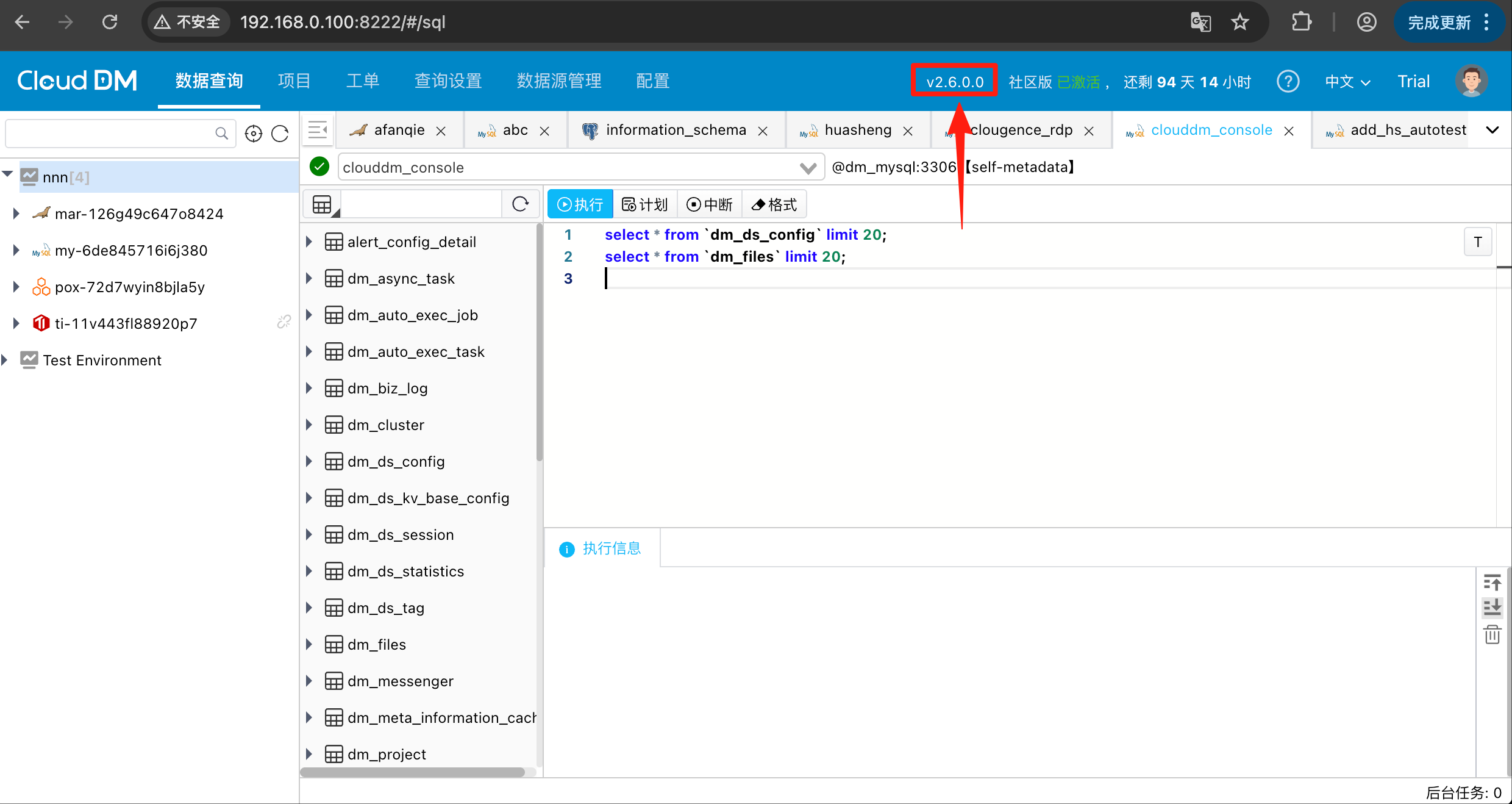Expand the dm_ds_config table node

(x=309, y=462)
